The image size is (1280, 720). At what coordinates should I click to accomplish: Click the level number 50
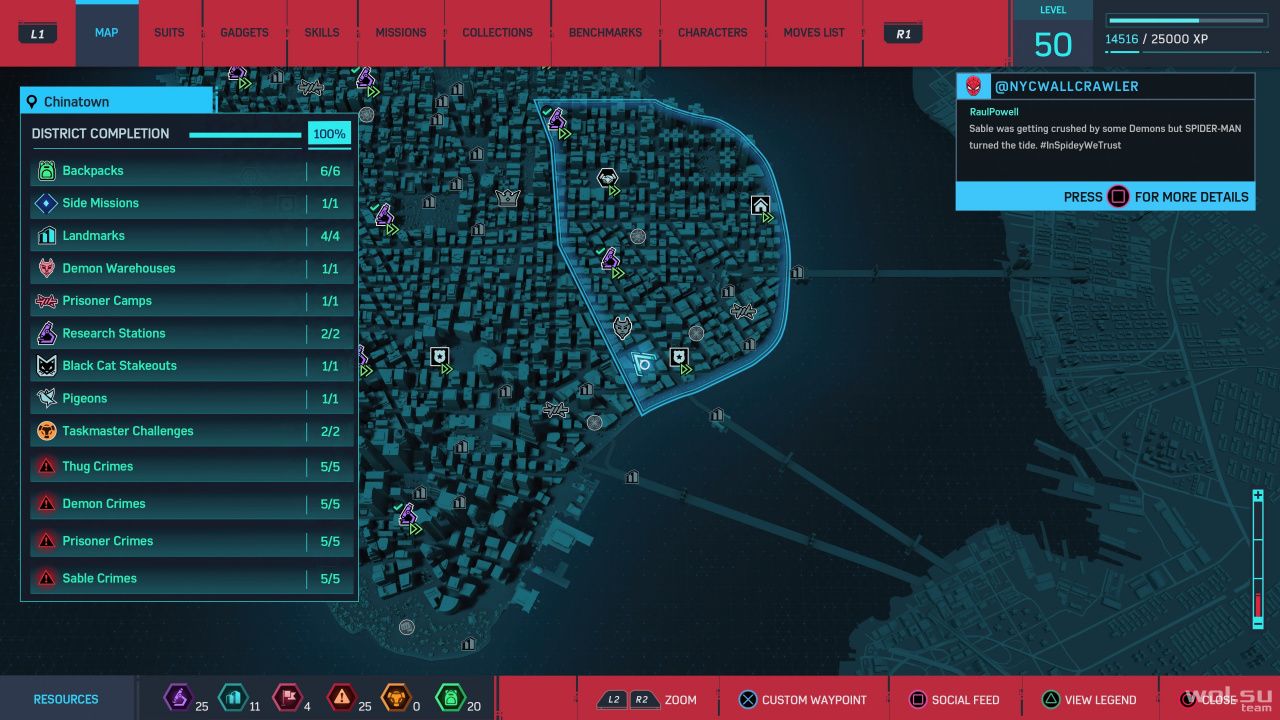[x=1053, y=45]
